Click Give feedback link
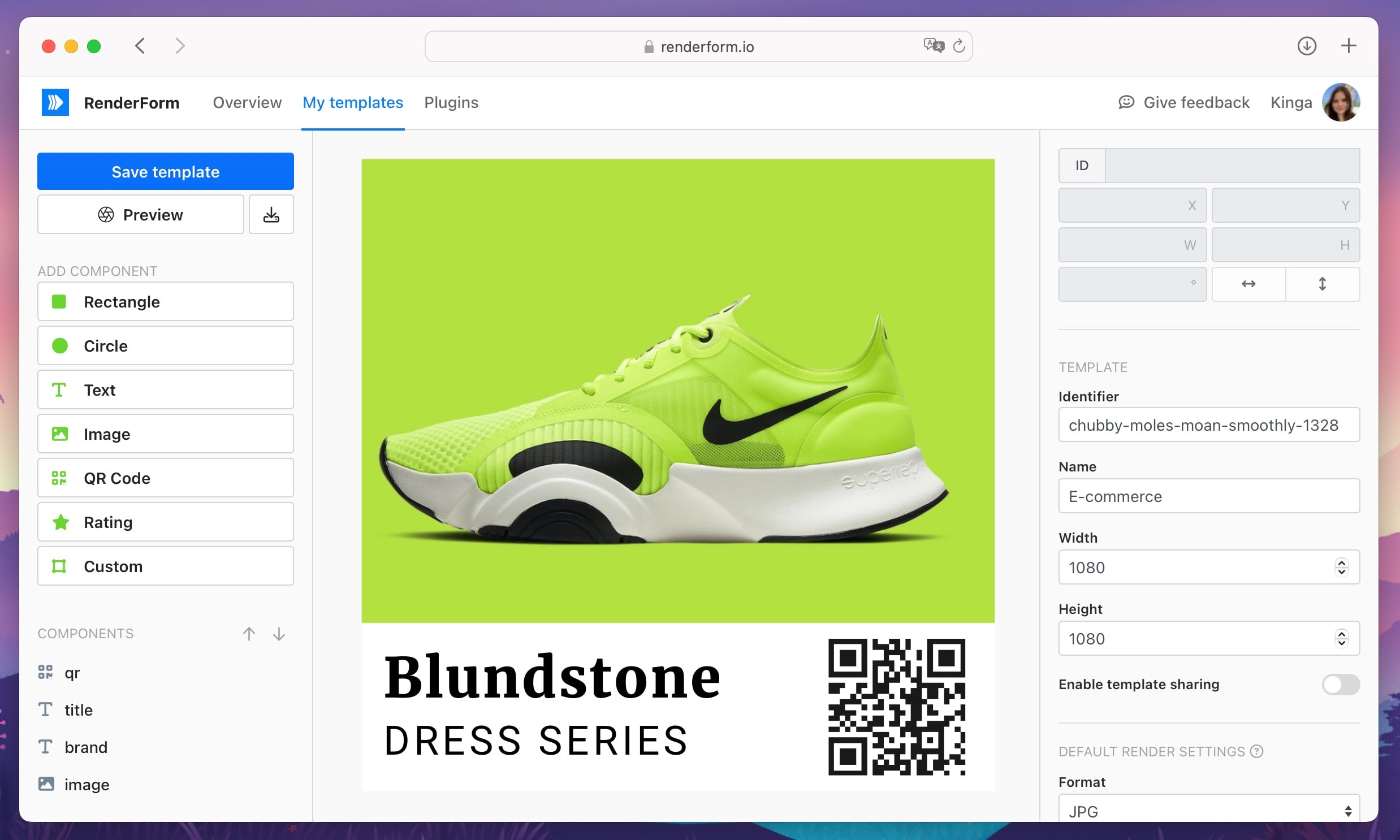This screenshot has width=1400, height=840. point(1184,102)
